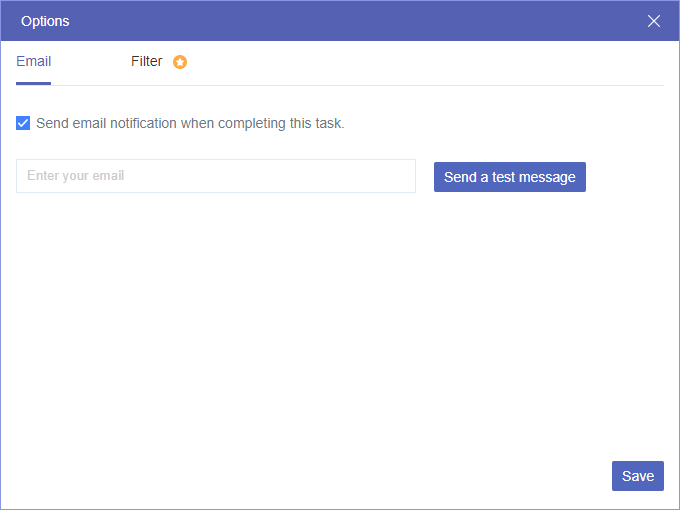This screenshot has height=510, width=680.
Task: Click the orange star badge beside Filter
Action: coord(180,62)
